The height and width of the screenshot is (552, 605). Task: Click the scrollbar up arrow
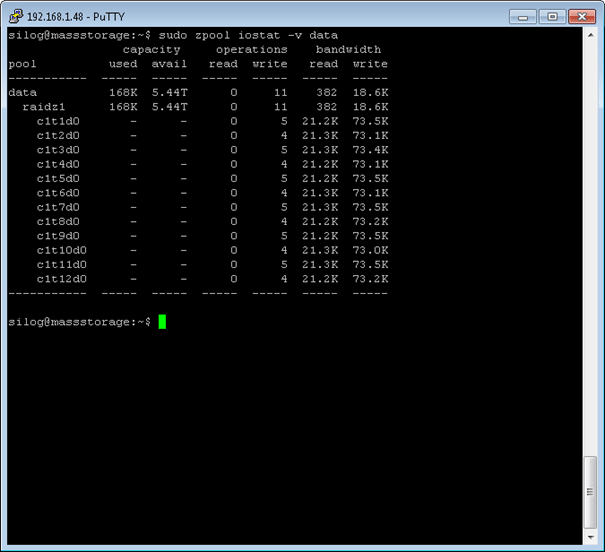(x=590, y=35)
